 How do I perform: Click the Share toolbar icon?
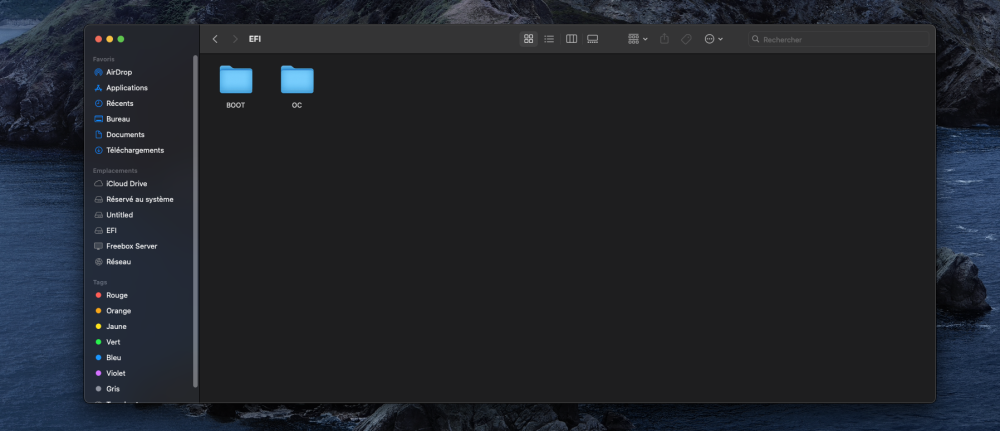click(664, 39)
